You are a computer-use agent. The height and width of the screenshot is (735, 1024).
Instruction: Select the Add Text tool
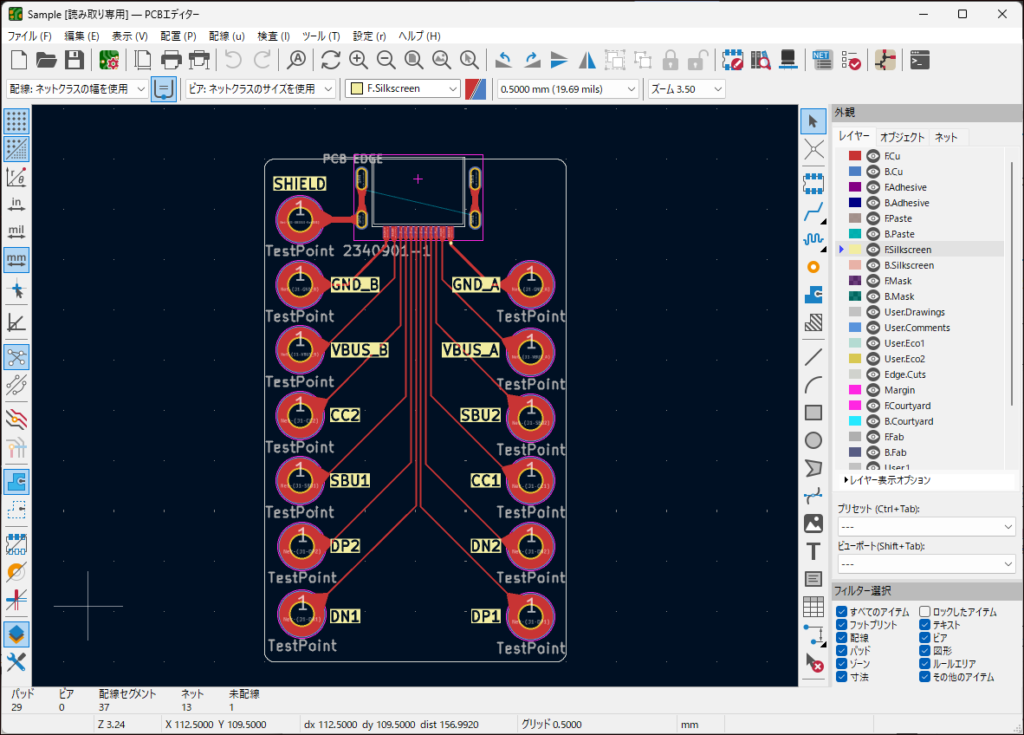tap(814, 551)
